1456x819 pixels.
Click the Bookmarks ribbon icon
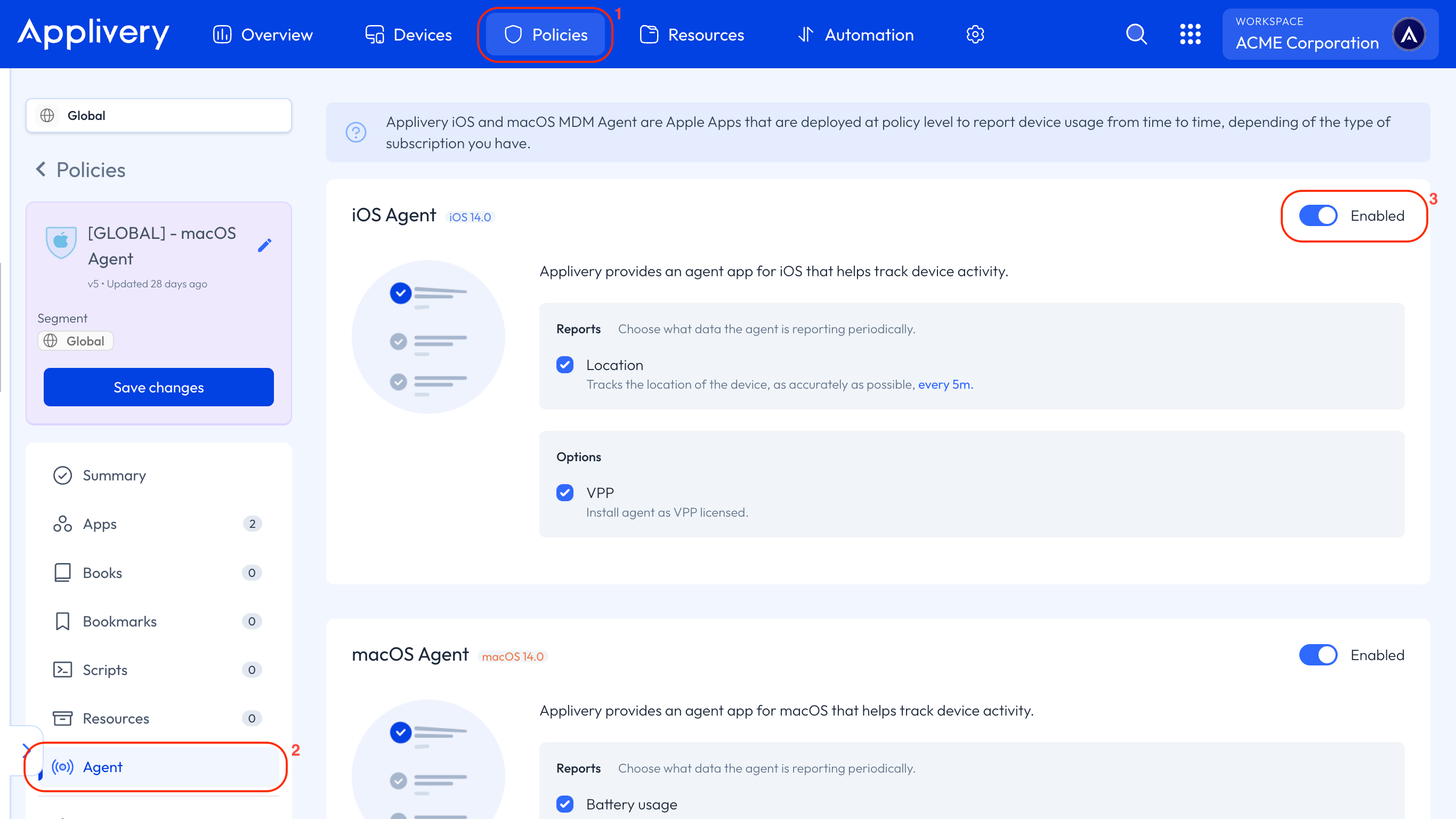pyautogui.click(x=62, y=621)
